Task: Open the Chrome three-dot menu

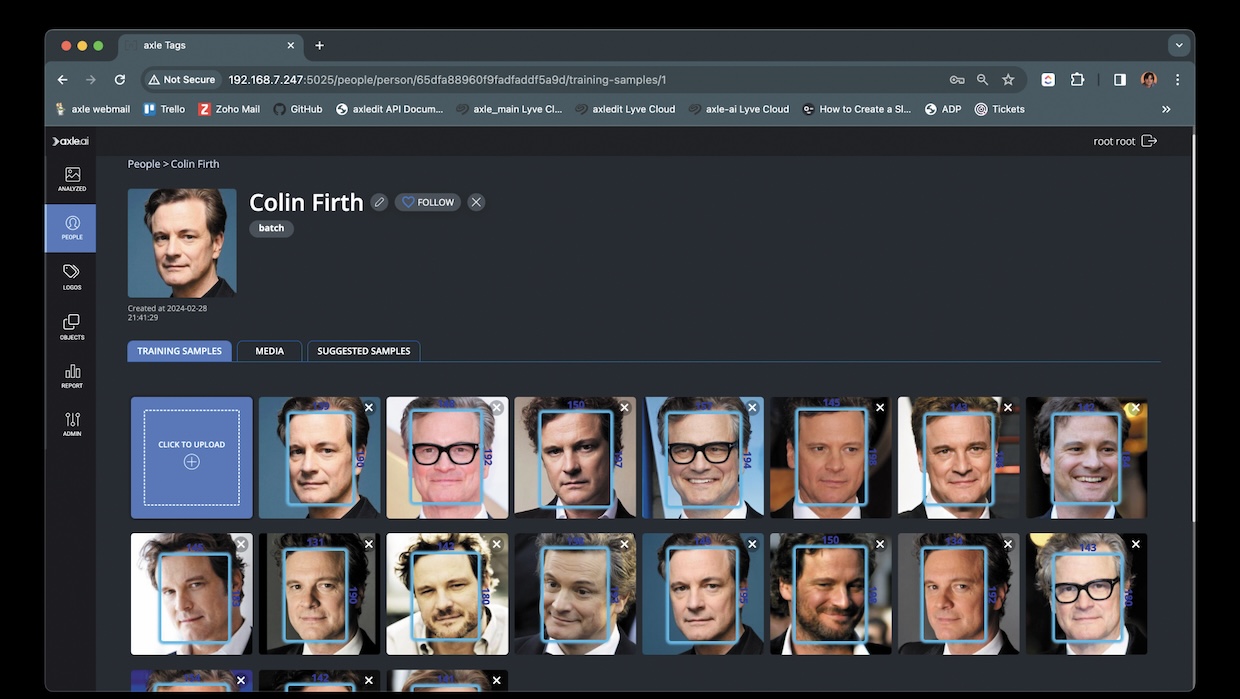Action: [1177, 80]
